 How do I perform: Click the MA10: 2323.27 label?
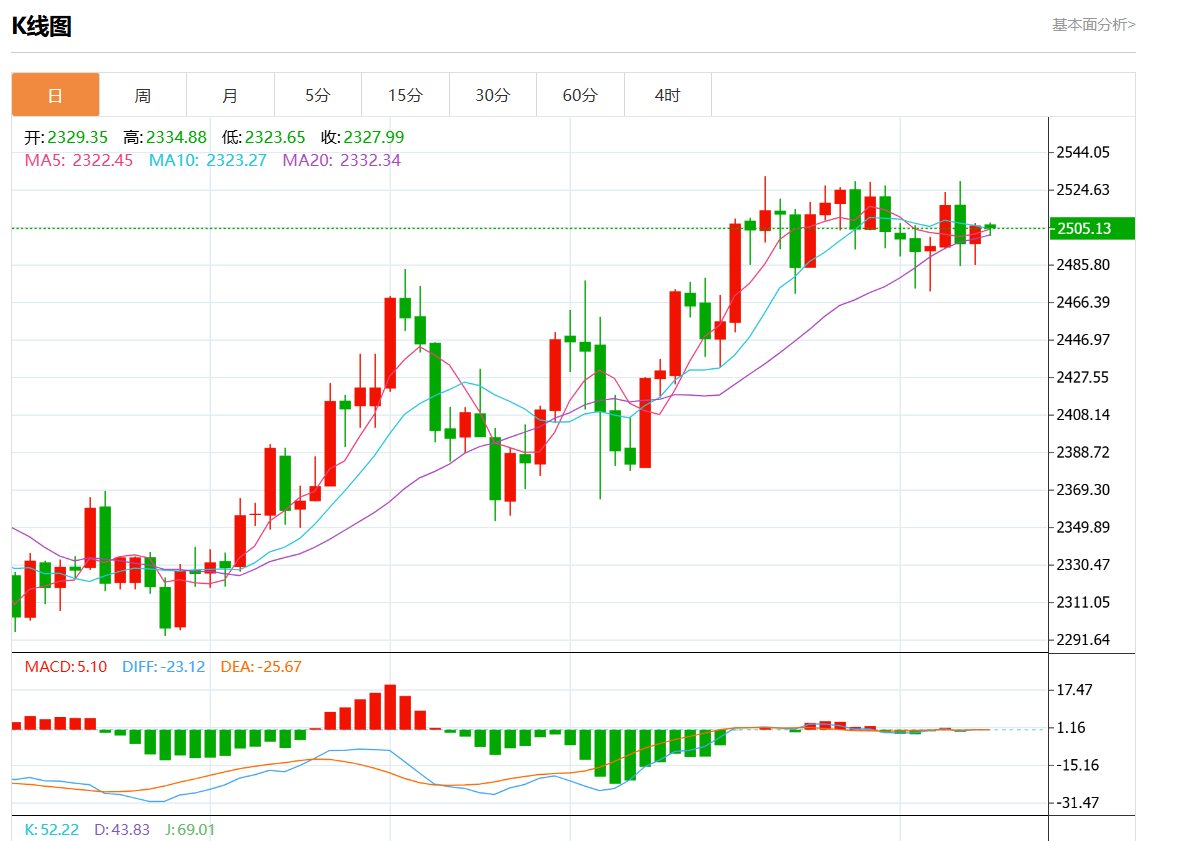click(x=207, y=160)
